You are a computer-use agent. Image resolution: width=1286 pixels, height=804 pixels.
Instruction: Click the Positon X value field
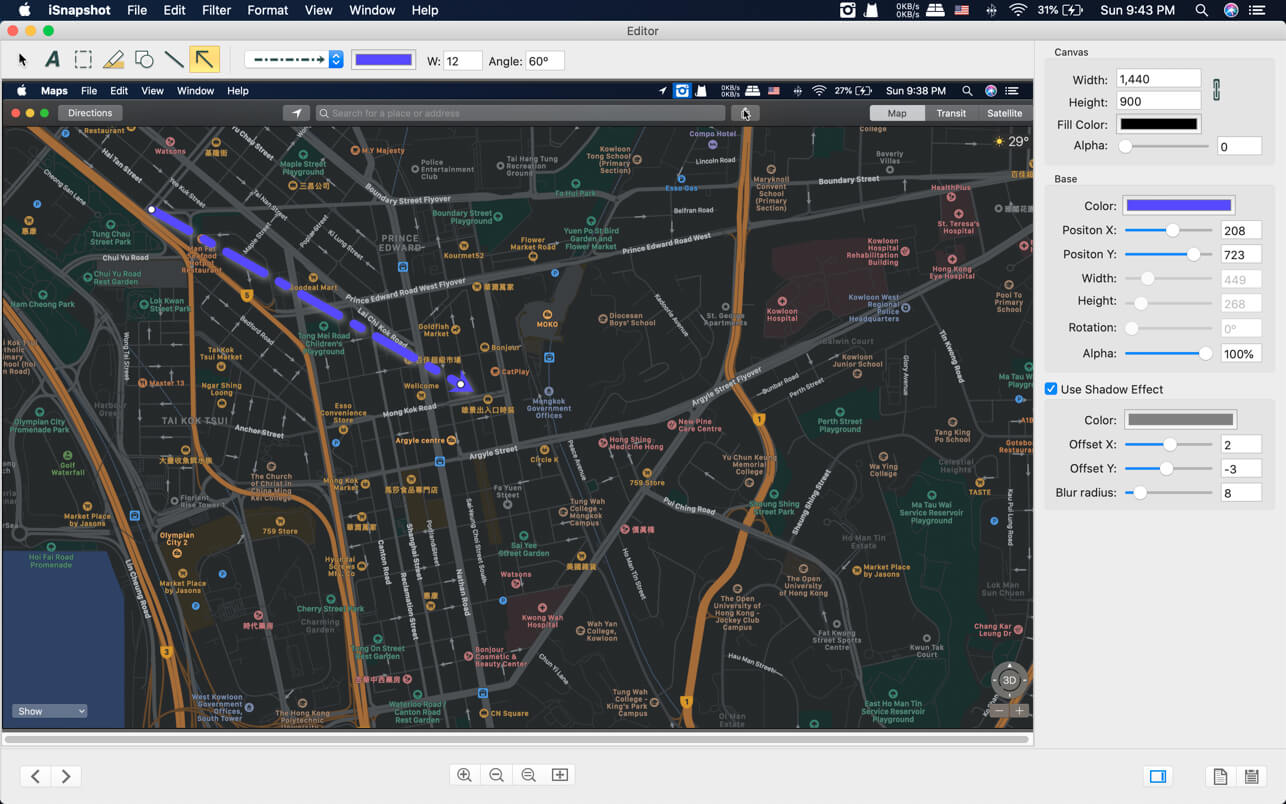[1241, 231]
